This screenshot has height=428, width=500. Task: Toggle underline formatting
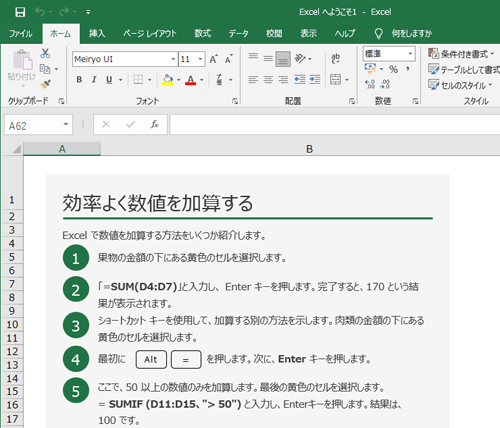(109, 80)
